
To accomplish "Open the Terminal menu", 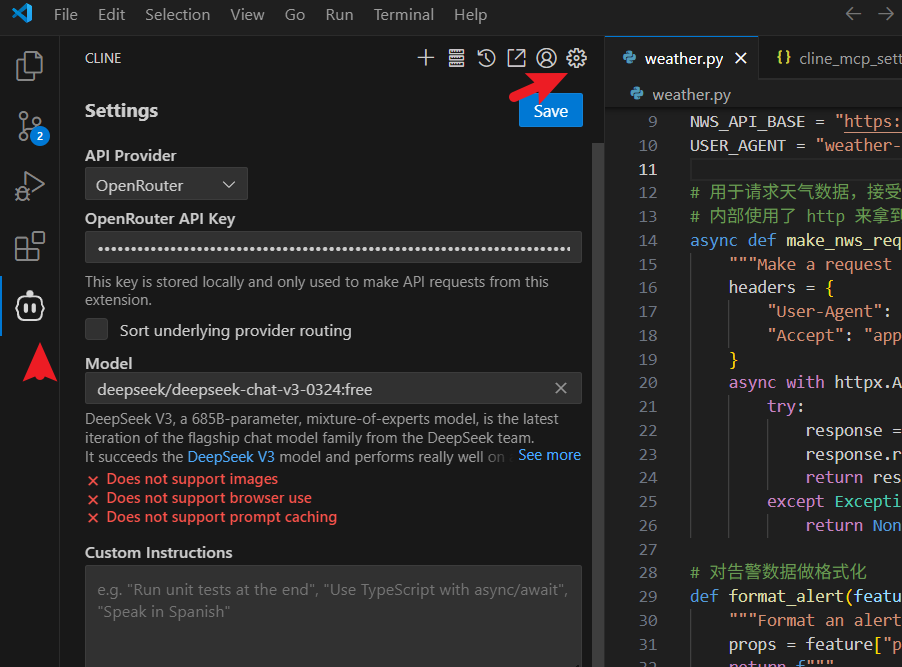I will pyautogui.click(x=403, y=14).
